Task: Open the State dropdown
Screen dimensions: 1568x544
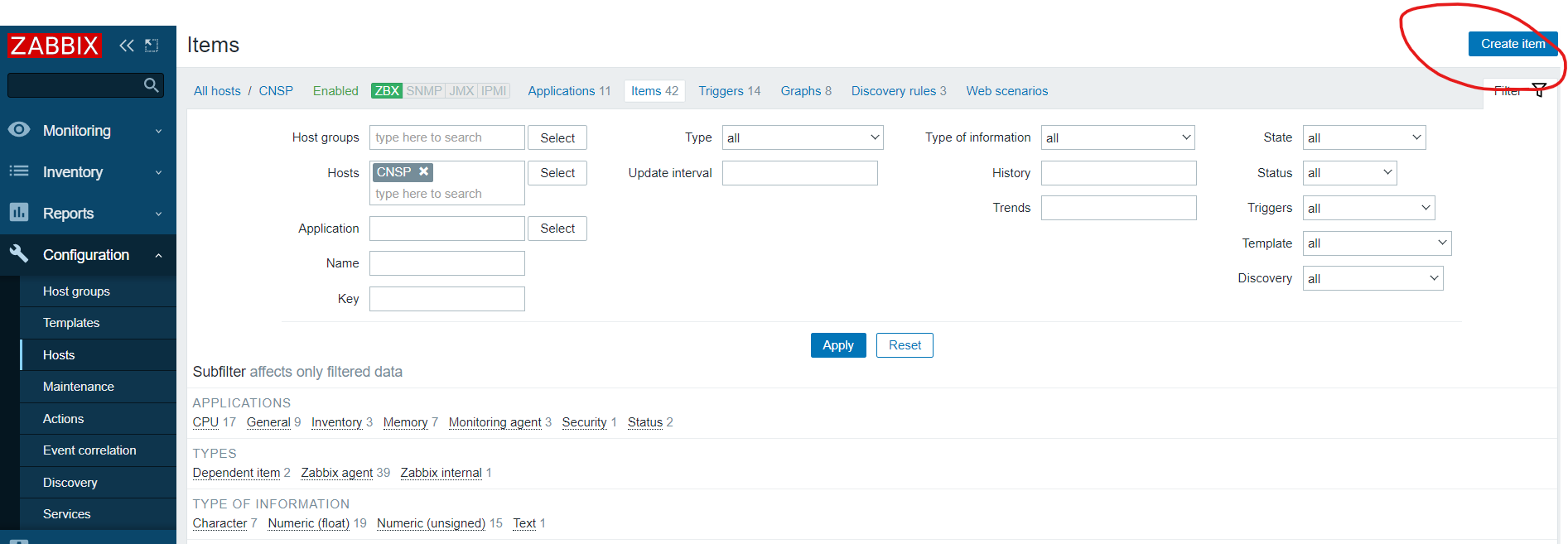Action: point(1364,137)
